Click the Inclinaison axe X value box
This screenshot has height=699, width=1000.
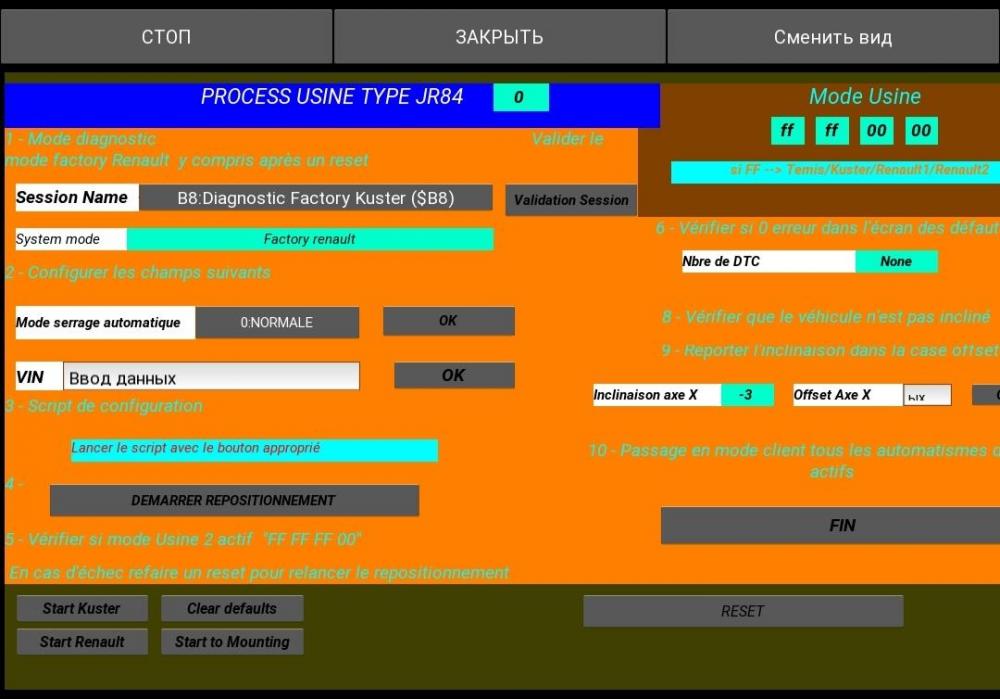coord(747,395)
